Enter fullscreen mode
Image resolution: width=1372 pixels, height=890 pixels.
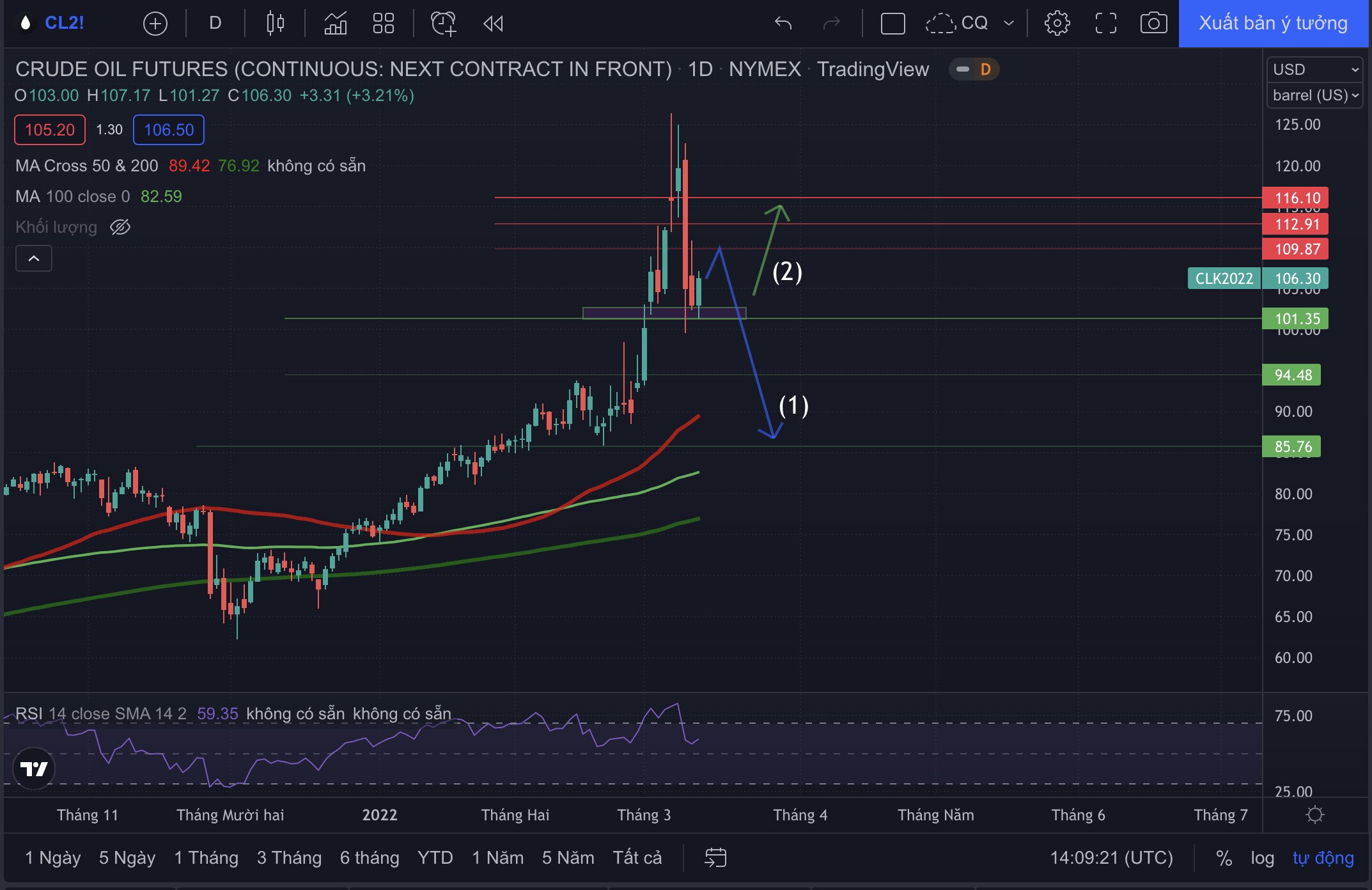[x=1105, y=24]
